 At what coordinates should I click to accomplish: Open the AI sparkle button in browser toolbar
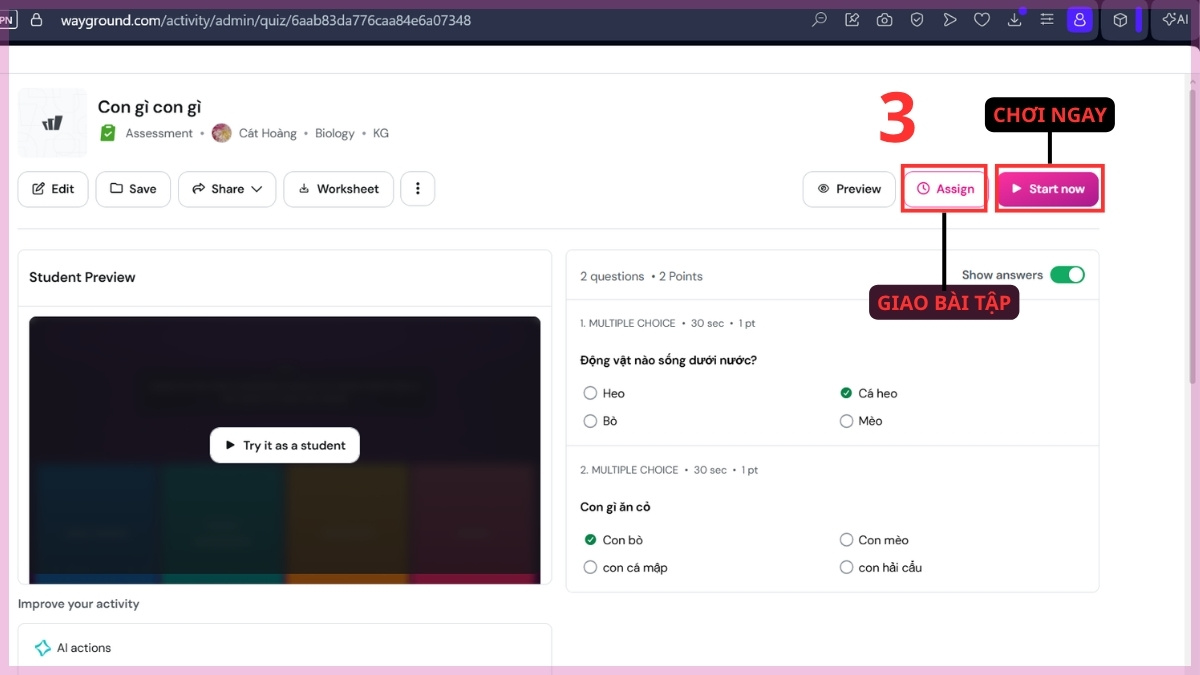tap(1175, 20)
